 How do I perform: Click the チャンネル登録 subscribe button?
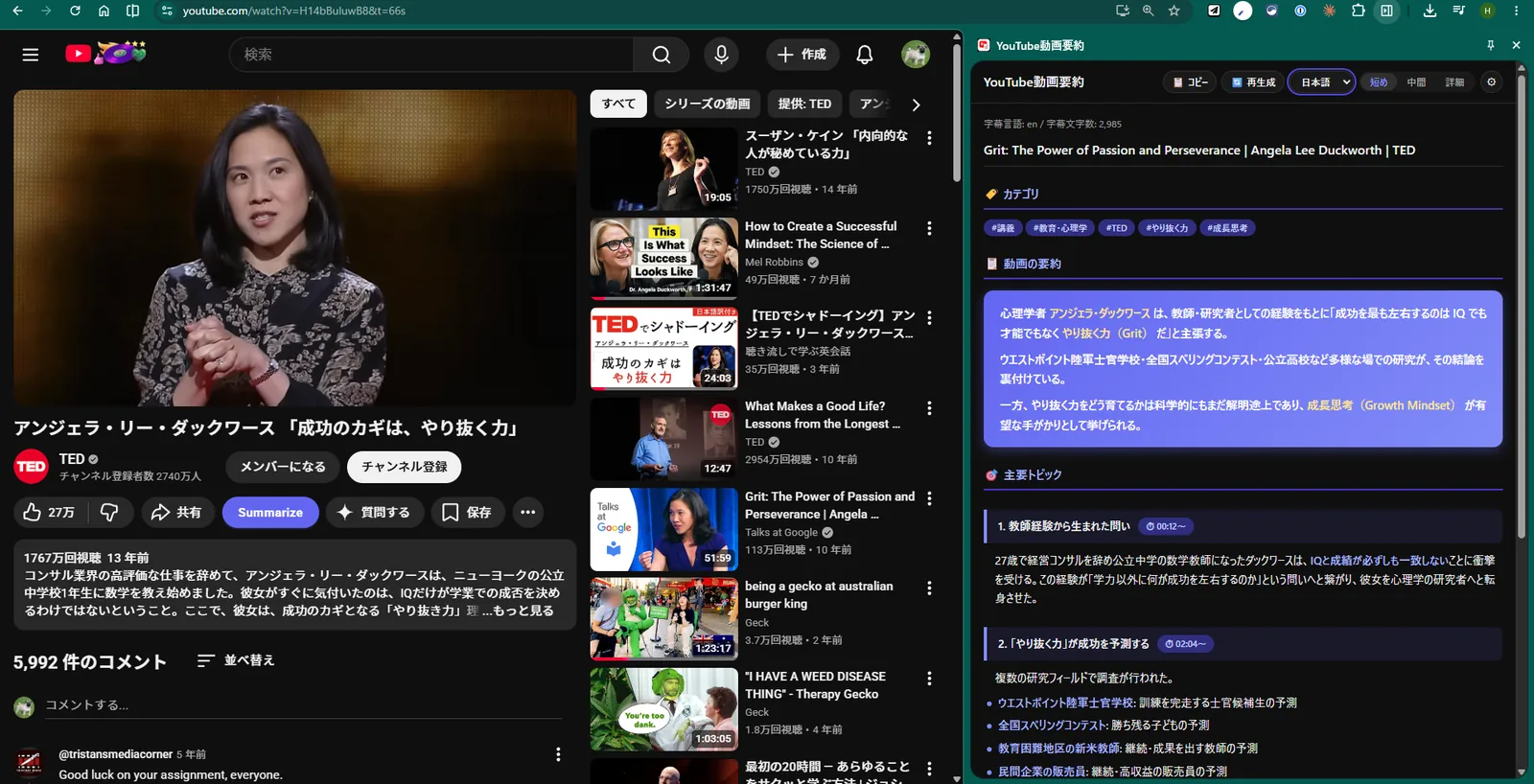pos(405,467)
